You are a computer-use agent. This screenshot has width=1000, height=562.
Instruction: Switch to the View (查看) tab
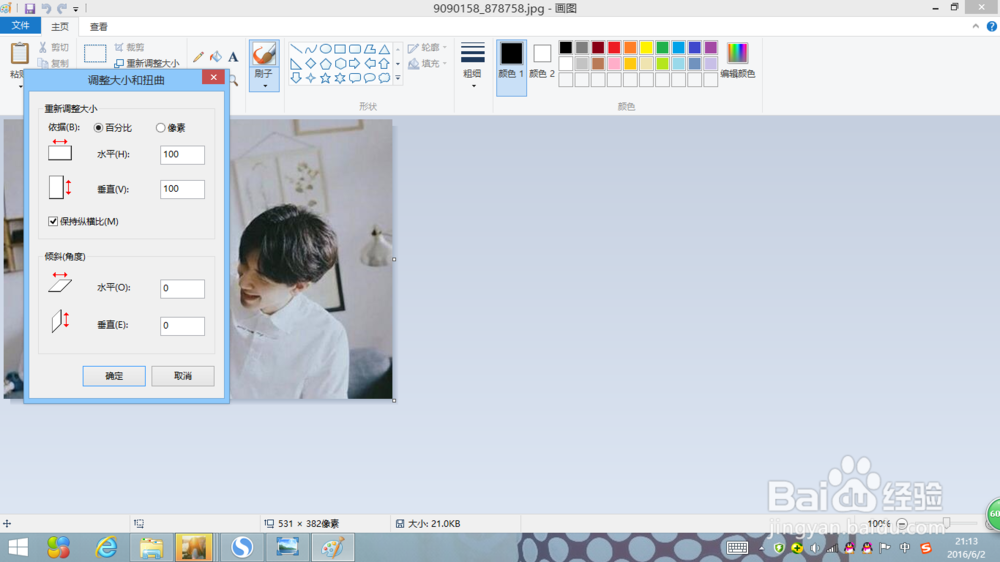pyautogui.click(x=98, y=26)
